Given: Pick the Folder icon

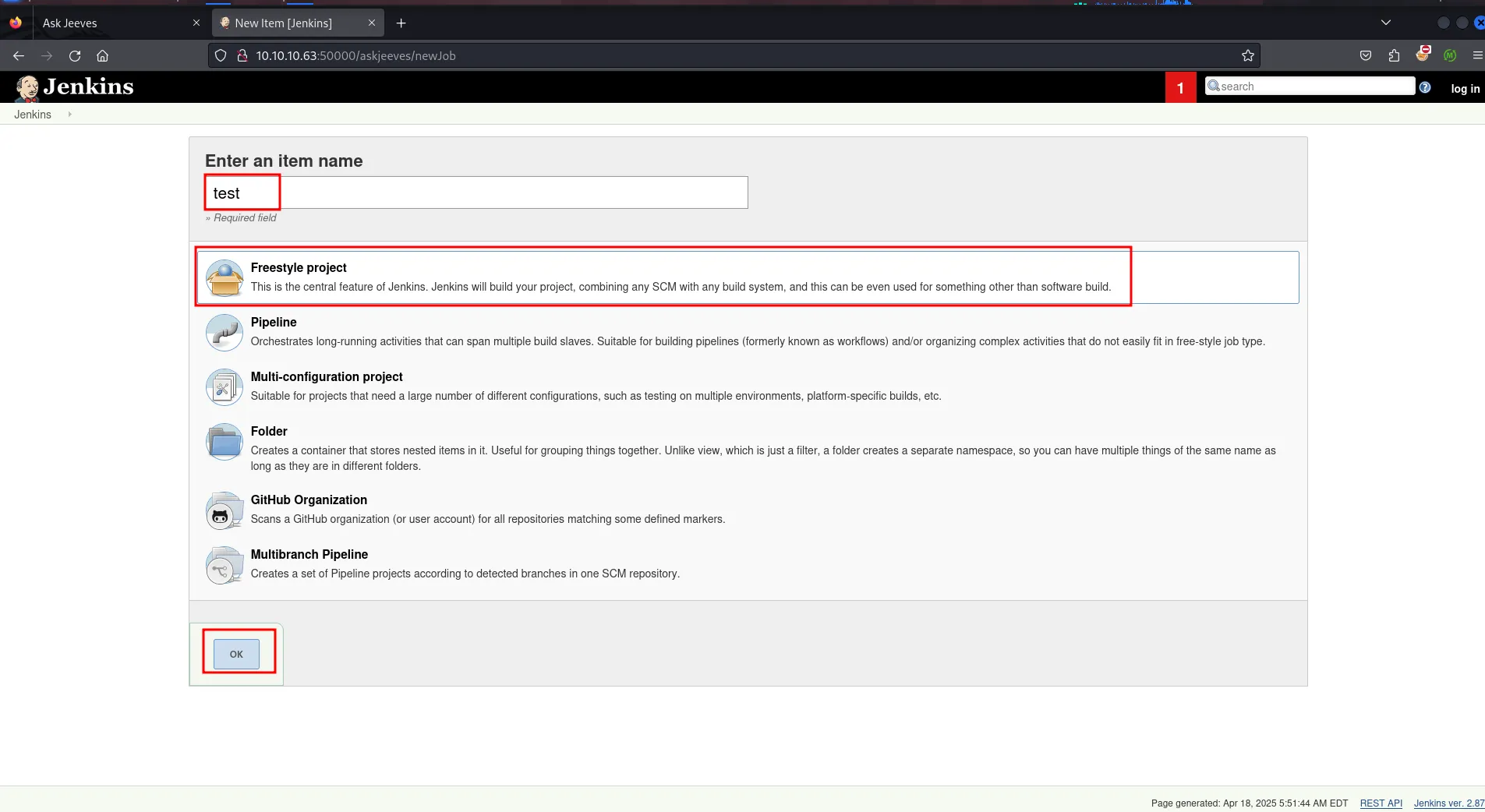Looking at the screenshot, I should tap(225, 442).
